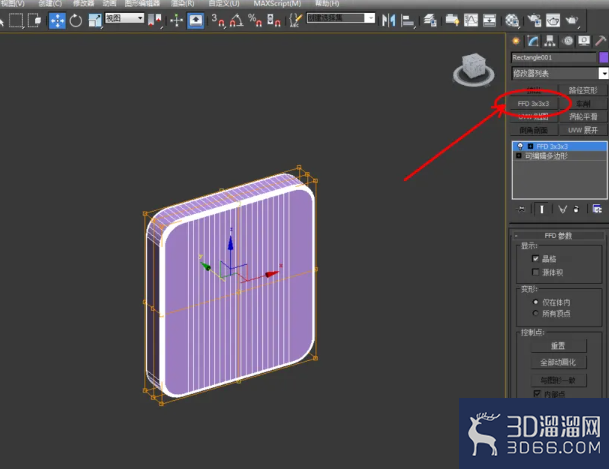Image resolution: width=609 pixels, height=469 pixels.
Task: Click the 涡轮平滑 modifier button
Action: 583,117
